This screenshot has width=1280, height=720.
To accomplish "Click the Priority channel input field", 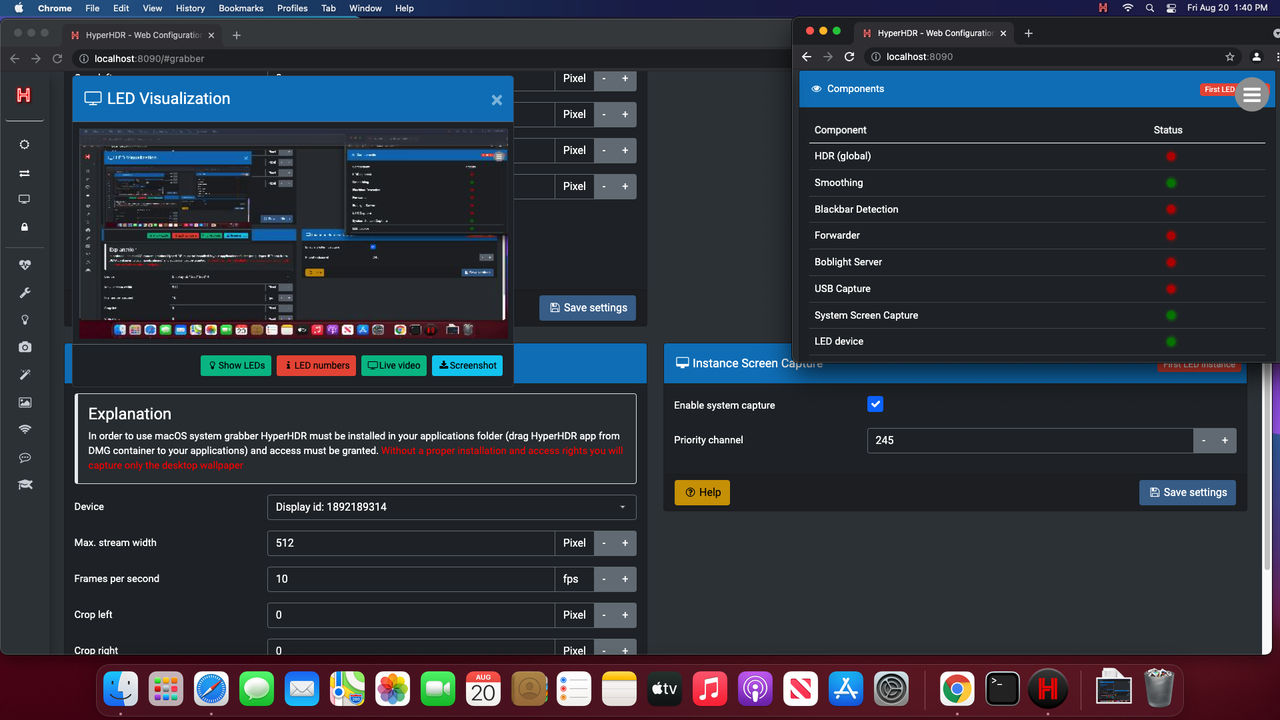I will click(x=1030, y=440).
